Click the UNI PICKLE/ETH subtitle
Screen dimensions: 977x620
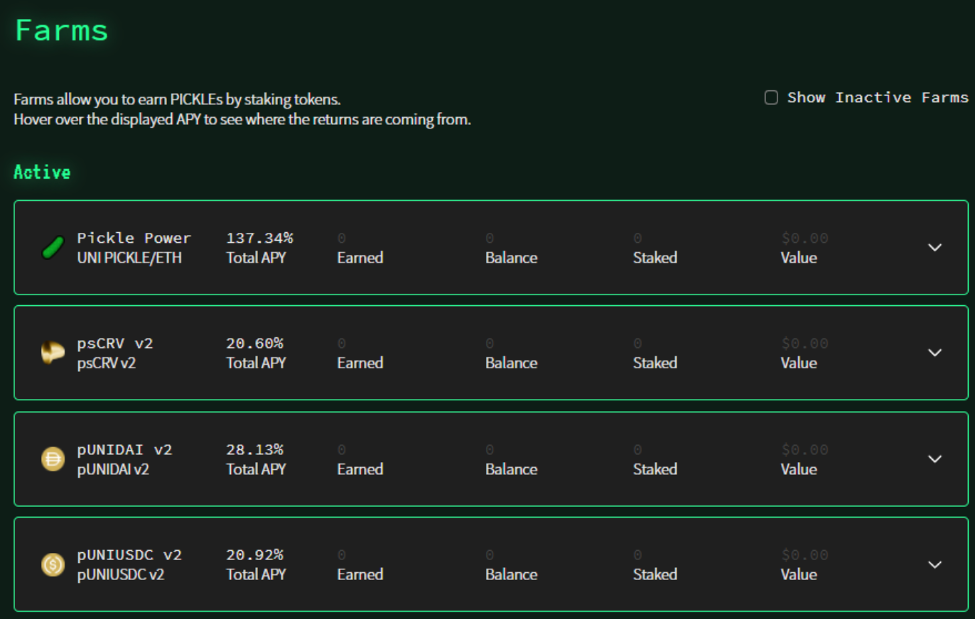pyautogui.click(x=129, y=258)
